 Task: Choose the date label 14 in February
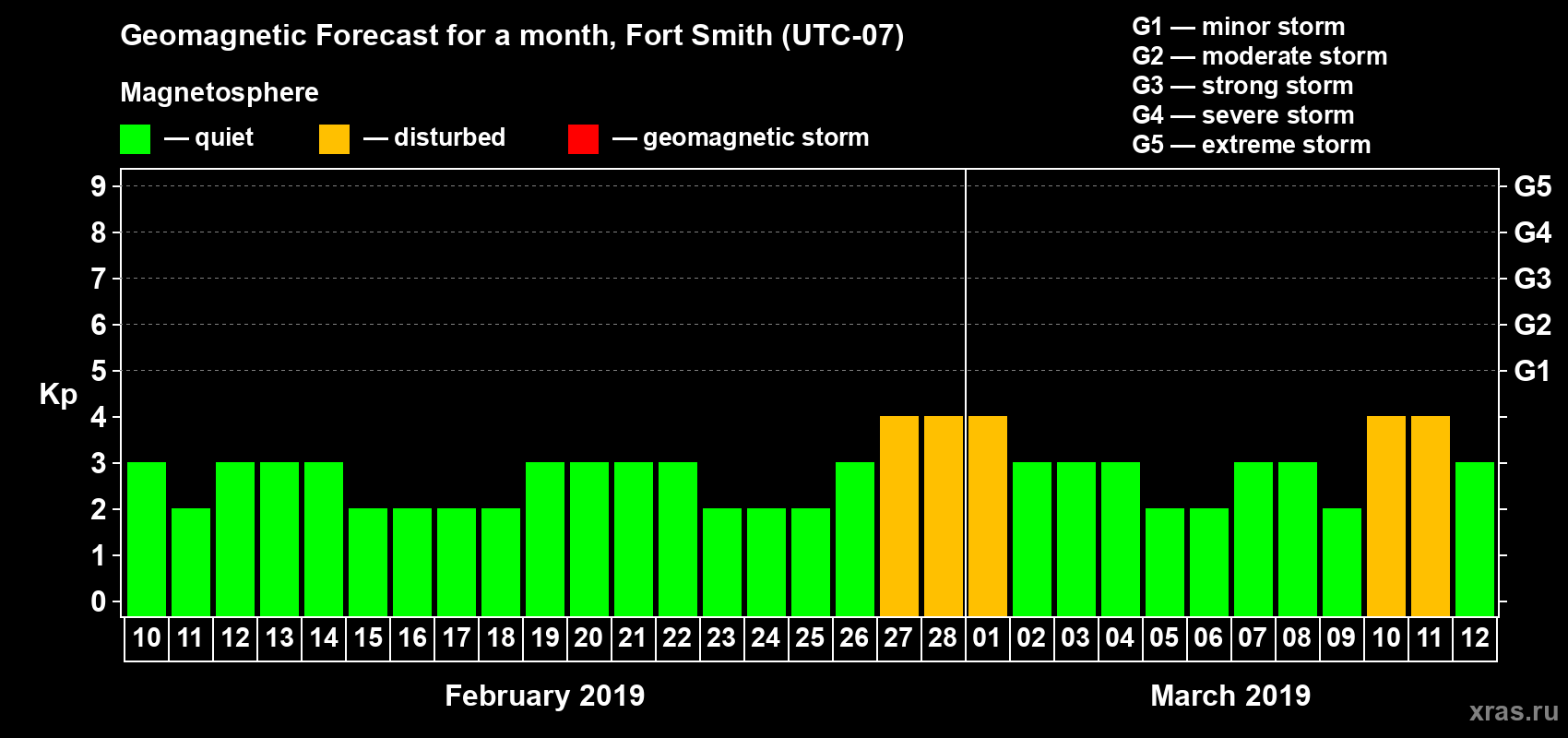point(323,638)
